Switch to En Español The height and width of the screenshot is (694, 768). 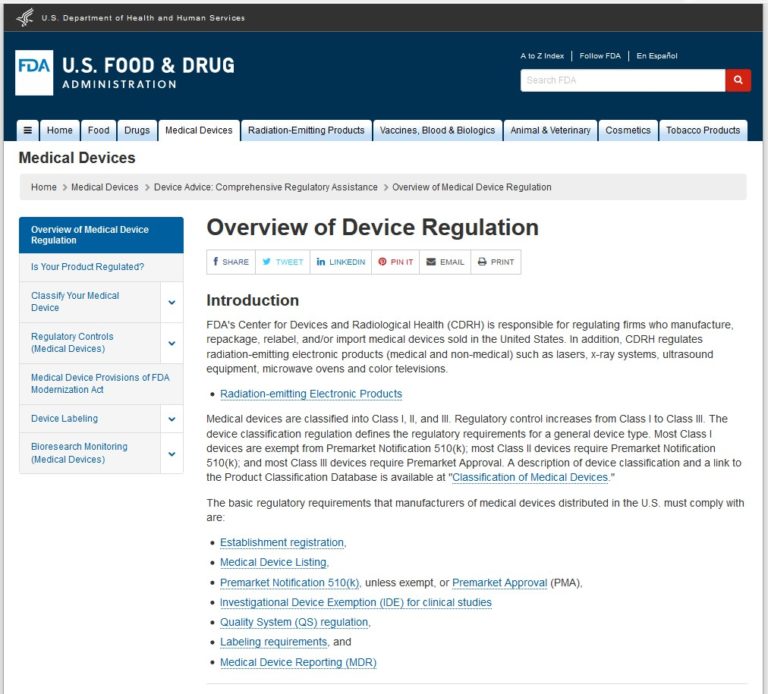pos(657,56)
